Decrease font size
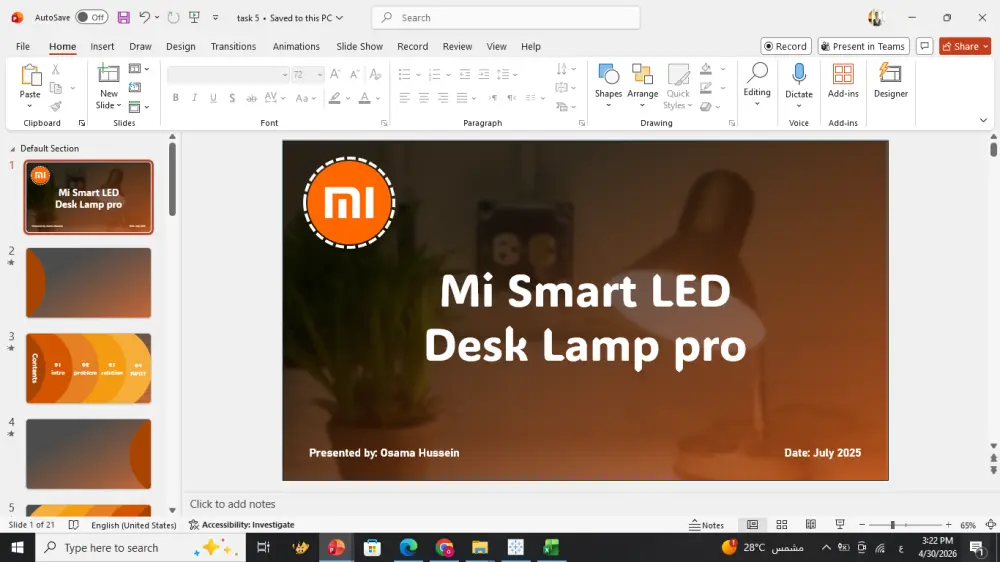The image size is (1000, 562). click(355, 75)
